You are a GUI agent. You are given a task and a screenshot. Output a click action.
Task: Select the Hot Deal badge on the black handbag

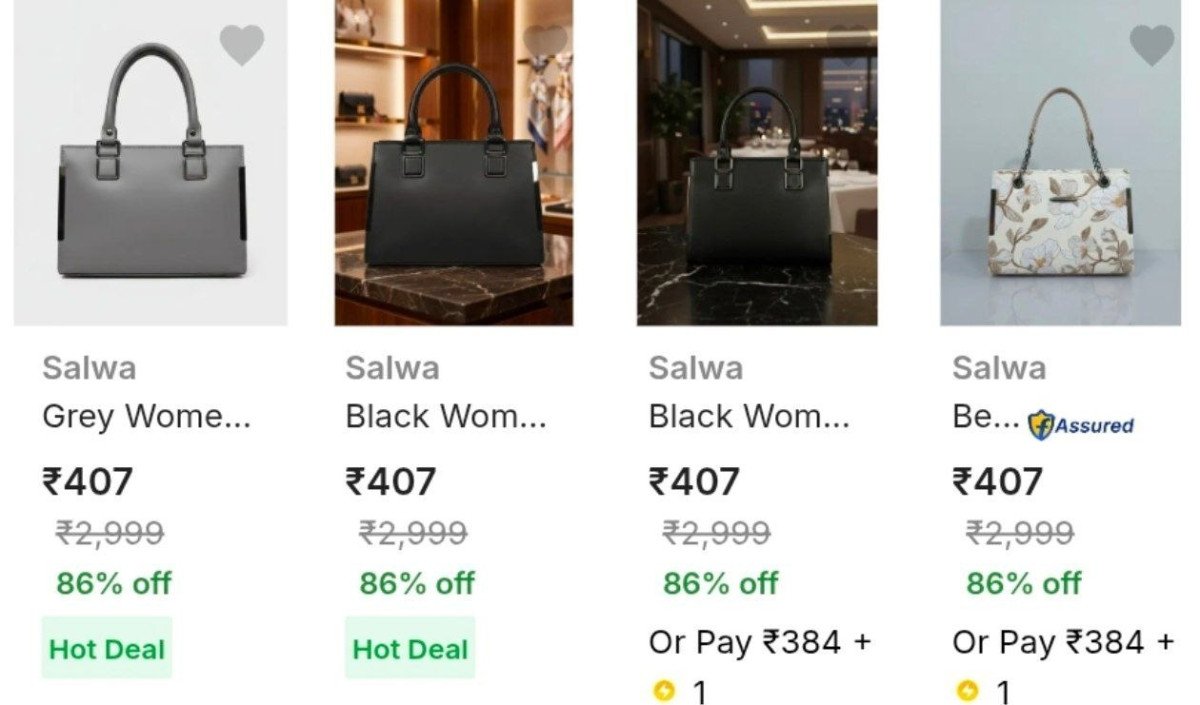point(409,648)
